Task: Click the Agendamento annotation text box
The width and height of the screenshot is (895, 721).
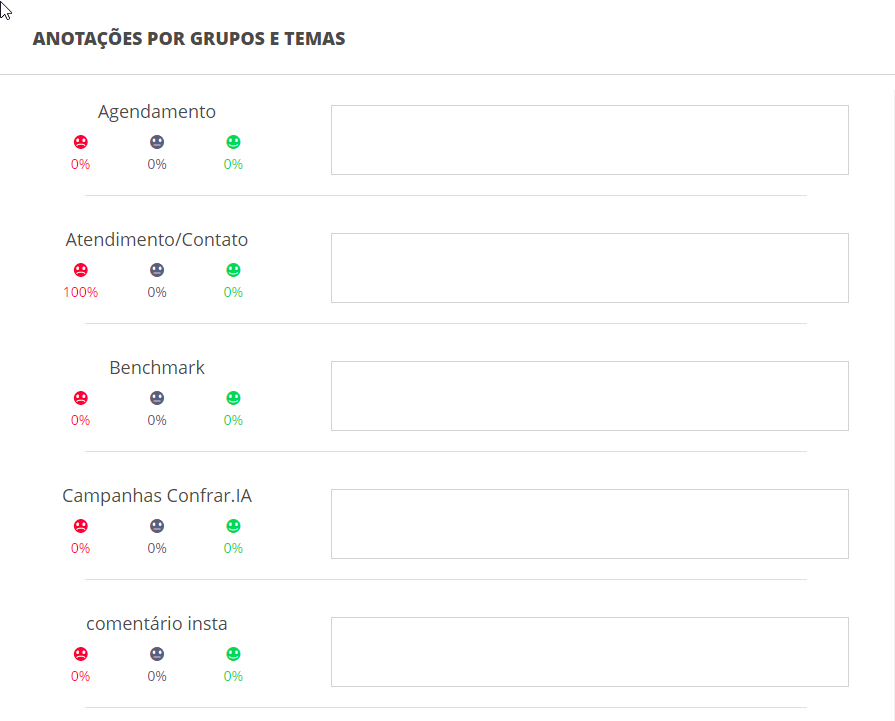Action: click(589, 140)
